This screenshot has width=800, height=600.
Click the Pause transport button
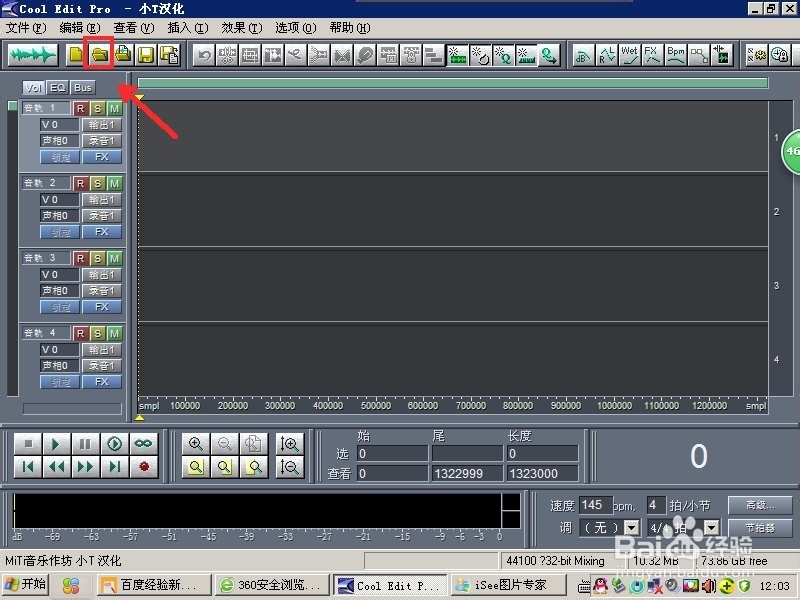(85, 443)
